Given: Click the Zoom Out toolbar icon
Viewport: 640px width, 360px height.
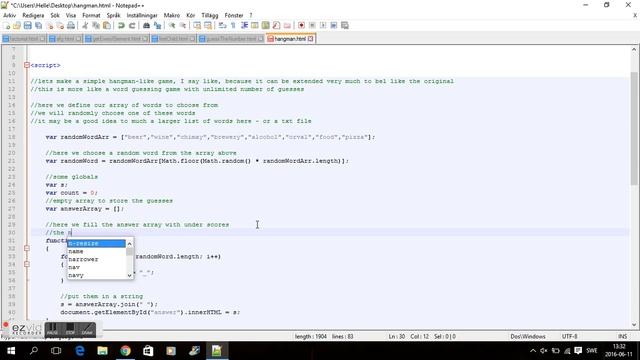Looking at the screenshot, I should click(182, 26).
